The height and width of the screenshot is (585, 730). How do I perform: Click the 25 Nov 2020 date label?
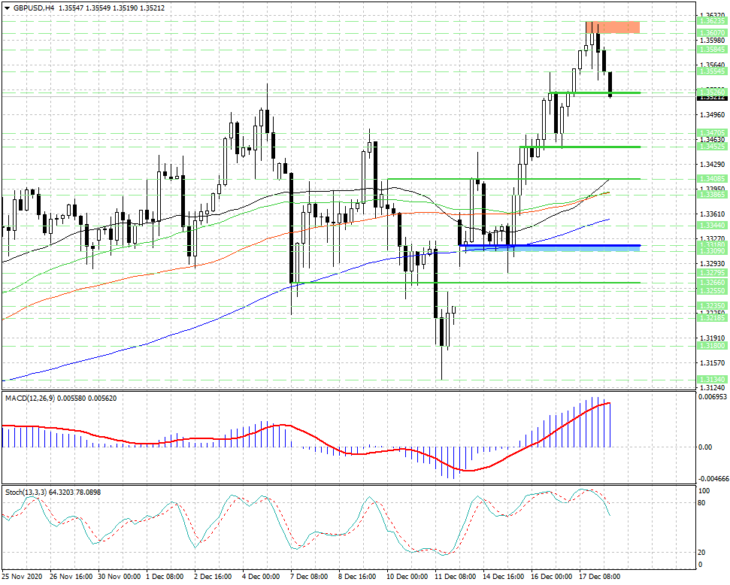pyautogui.click(x=22, y=577)
